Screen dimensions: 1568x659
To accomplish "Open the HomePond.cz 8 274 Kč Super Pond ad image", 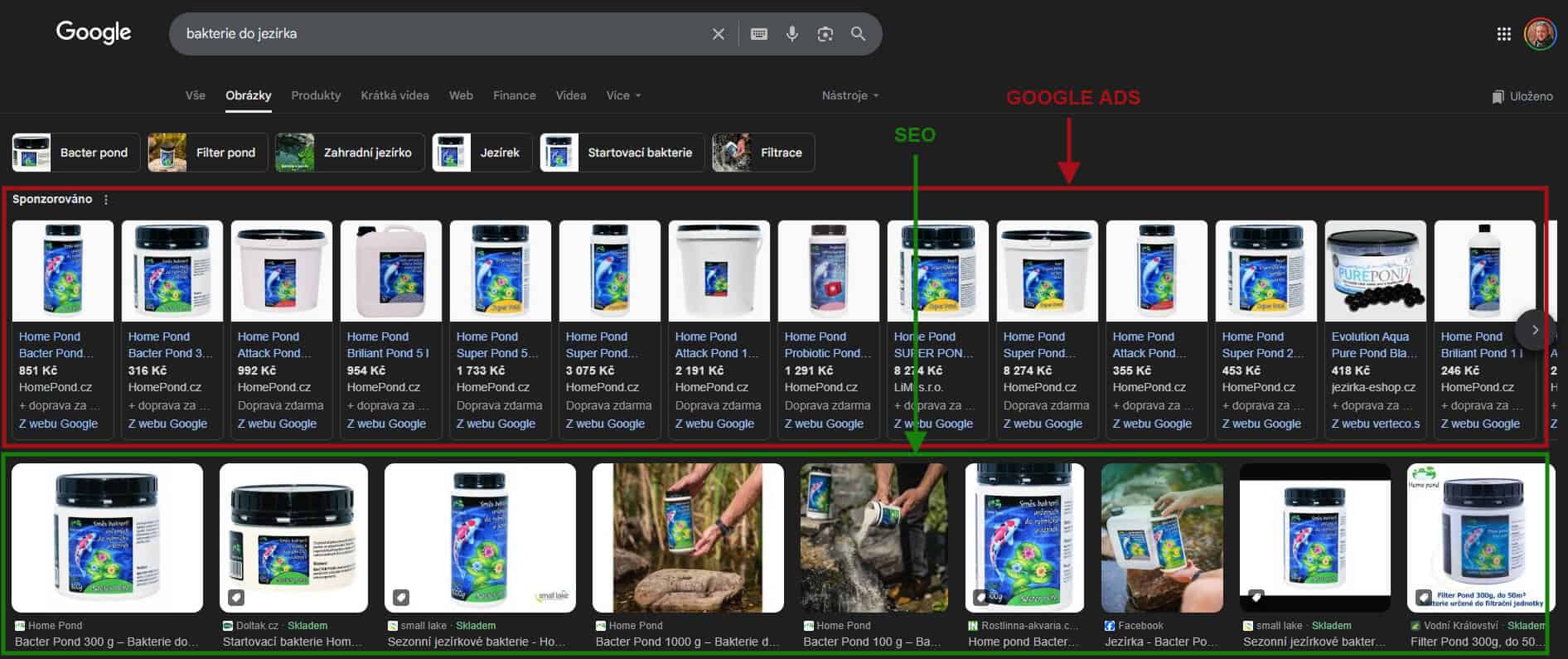I will pyautogui.click(x=1048, y=270).
